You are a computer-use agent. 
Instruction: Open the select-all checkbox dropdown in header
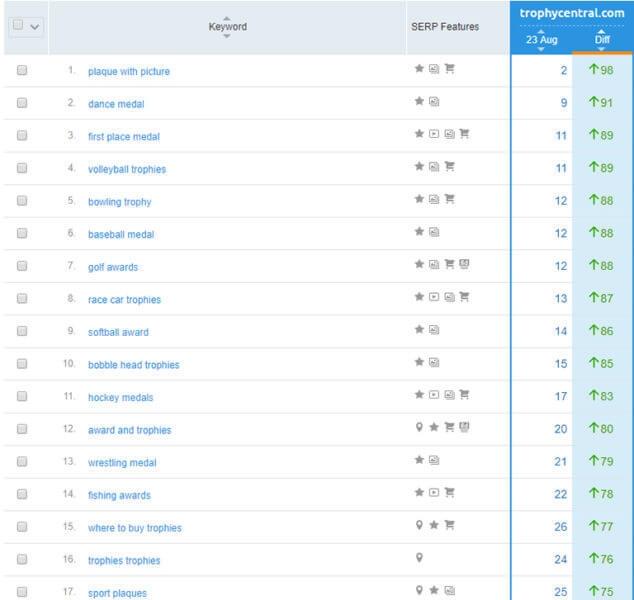pyautogui.click(x=36, y=26)
